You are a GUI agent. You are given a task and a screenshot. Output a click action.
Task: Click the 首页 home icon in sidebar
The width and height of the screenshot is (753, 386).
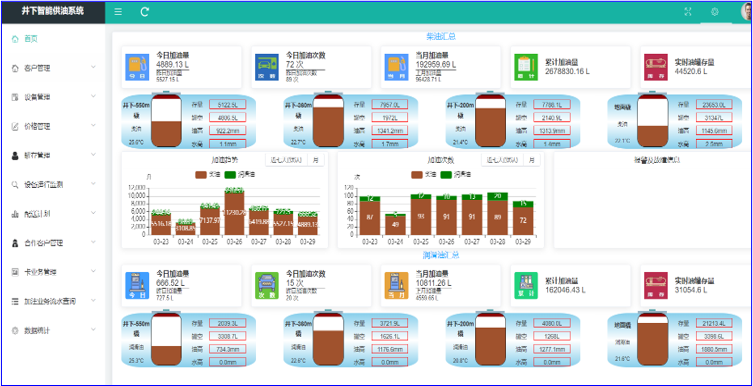click(15, 39)
